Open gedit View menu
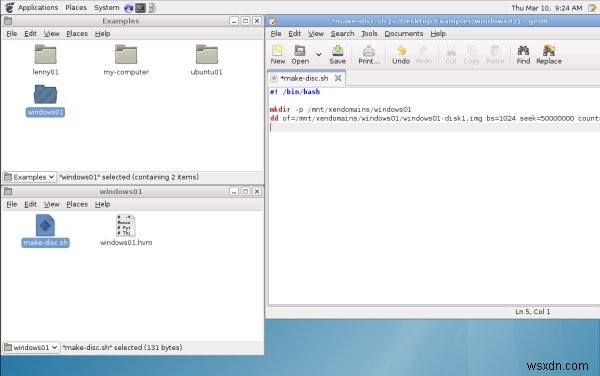This screenshot has height=376, width=600. pyautogui.click(x=316, y=34)
